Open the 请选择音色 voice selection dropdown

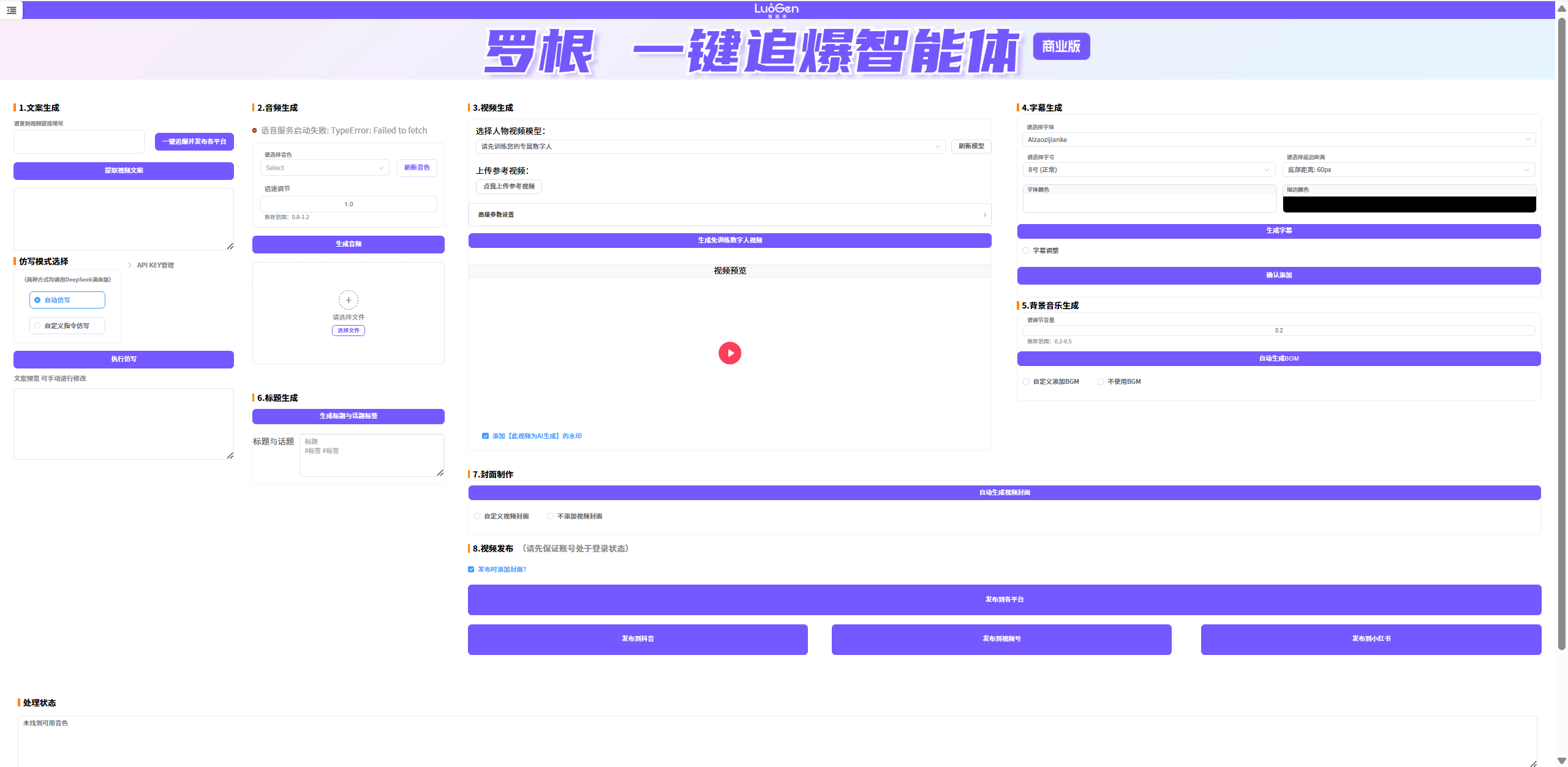tap(325, 167)
